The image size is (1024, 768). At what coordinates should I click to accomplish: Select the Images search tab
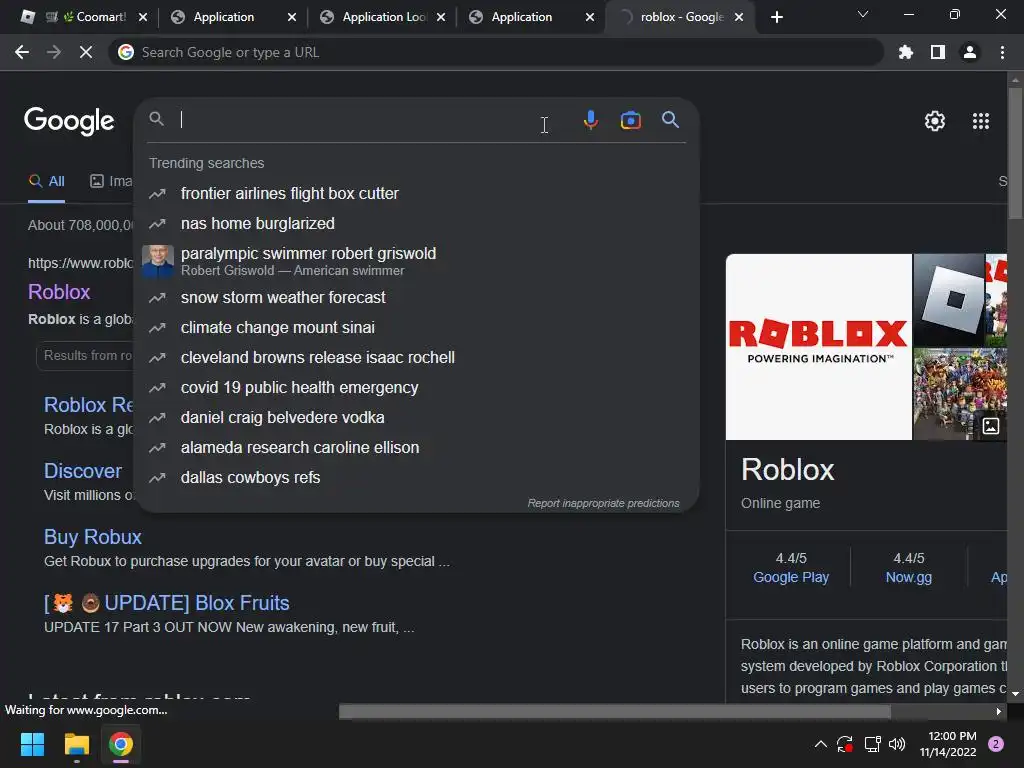(111, 181)
